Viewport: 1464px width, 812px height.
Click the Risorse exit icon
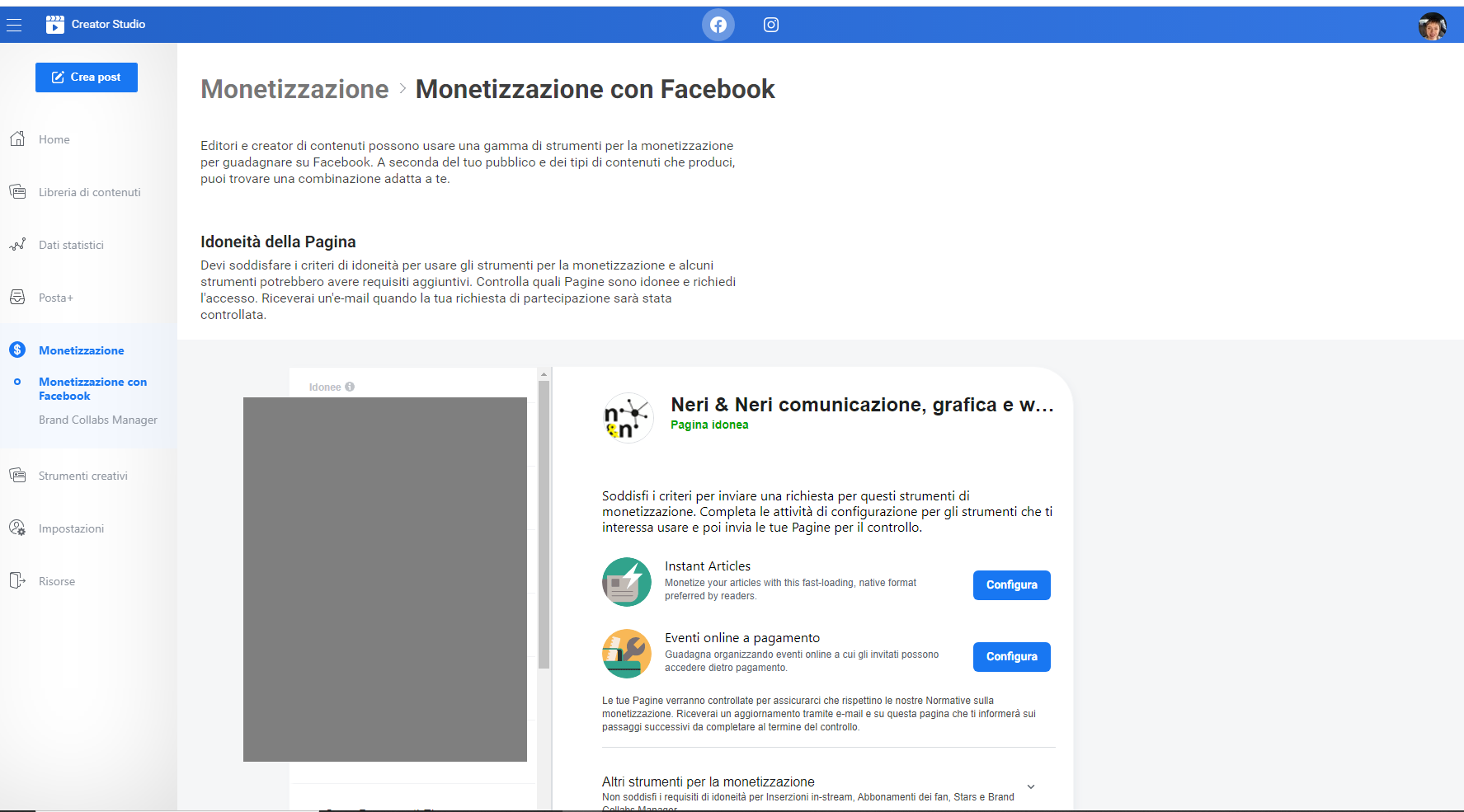(x=17, y=581)
